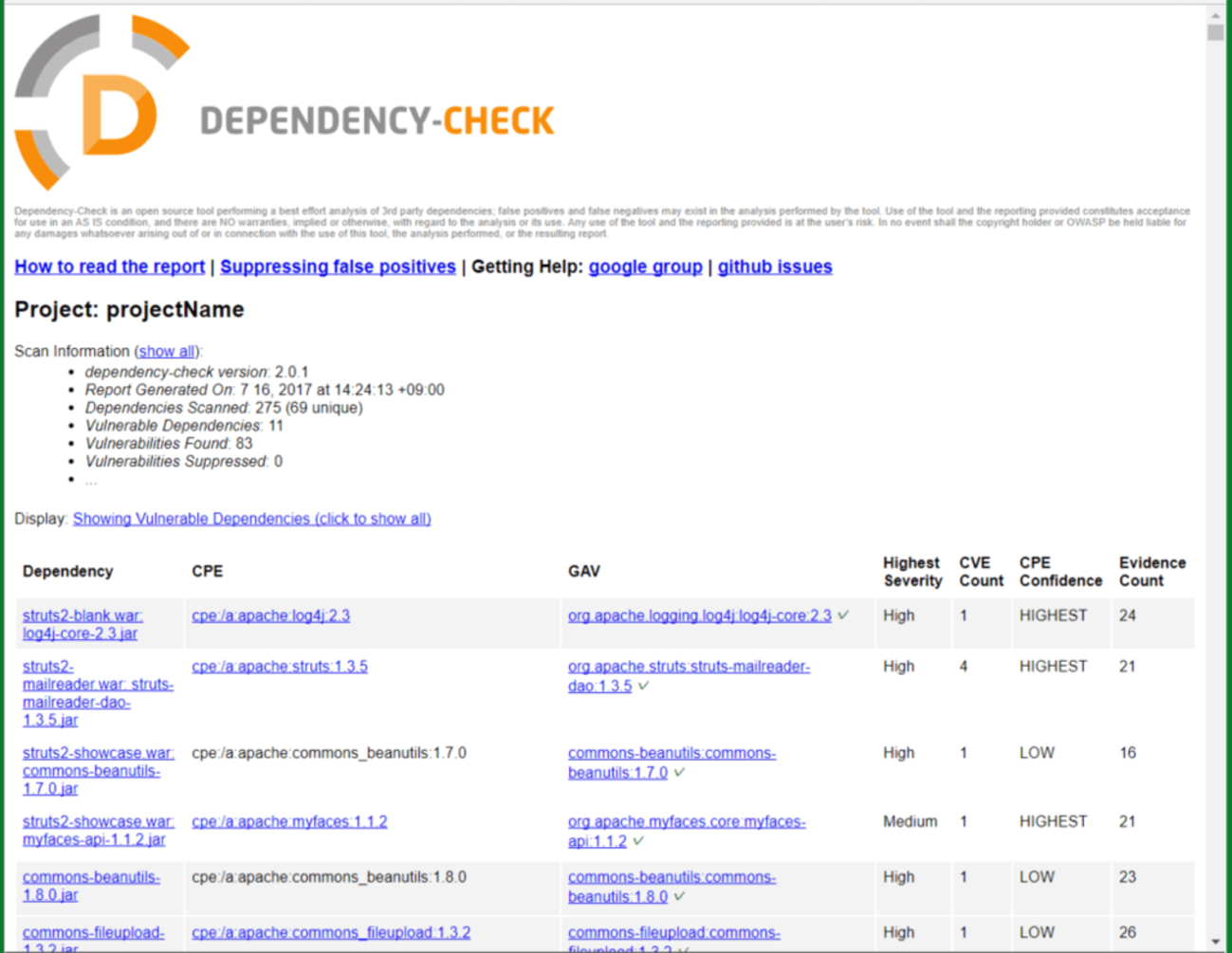Open struts2-showcase.war myfaces-api-1.1.2.jar dependency

[99, 831]
